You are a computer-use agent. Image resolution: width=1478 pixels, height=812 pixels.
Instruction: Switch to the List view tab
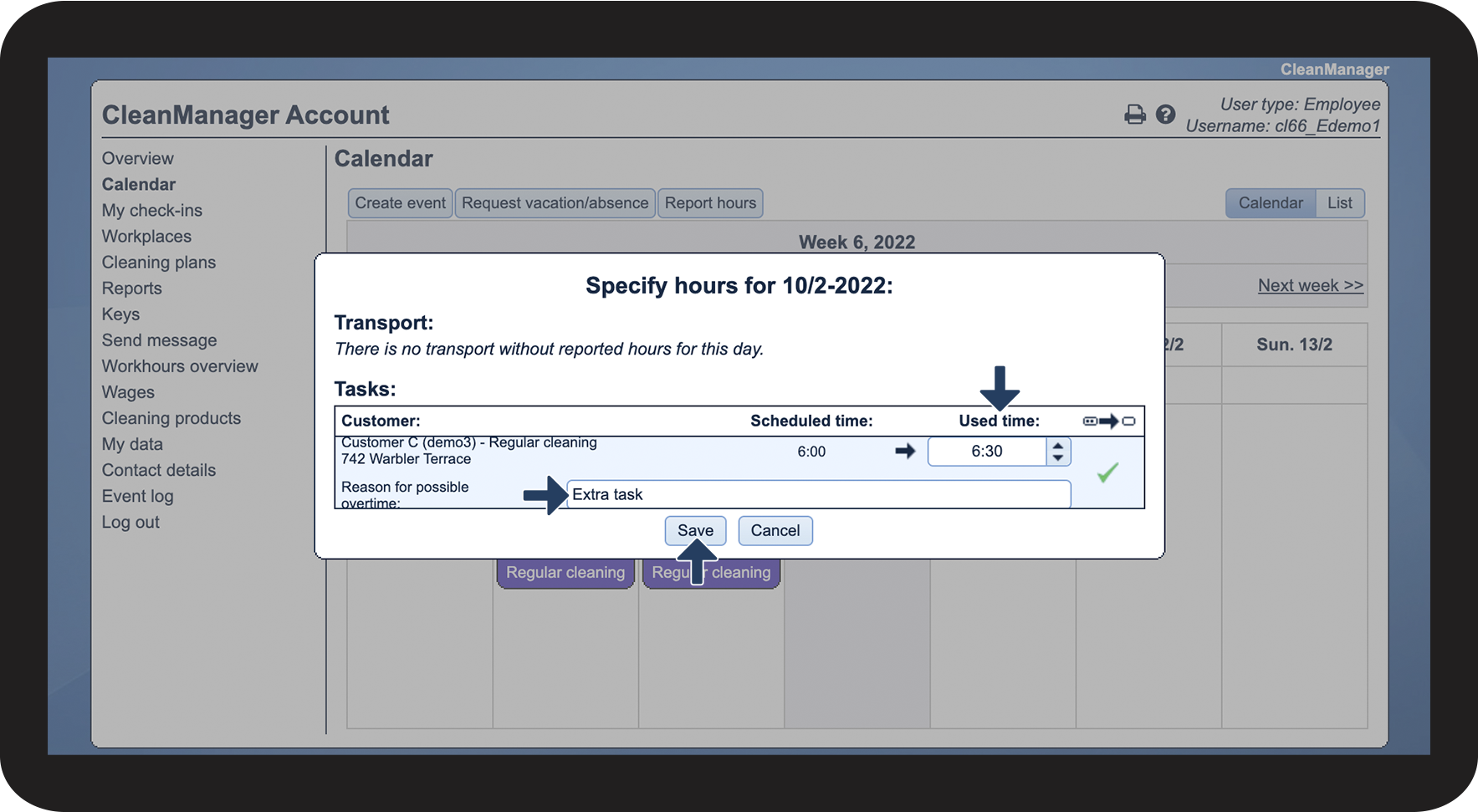click(x=1340, y=203)
